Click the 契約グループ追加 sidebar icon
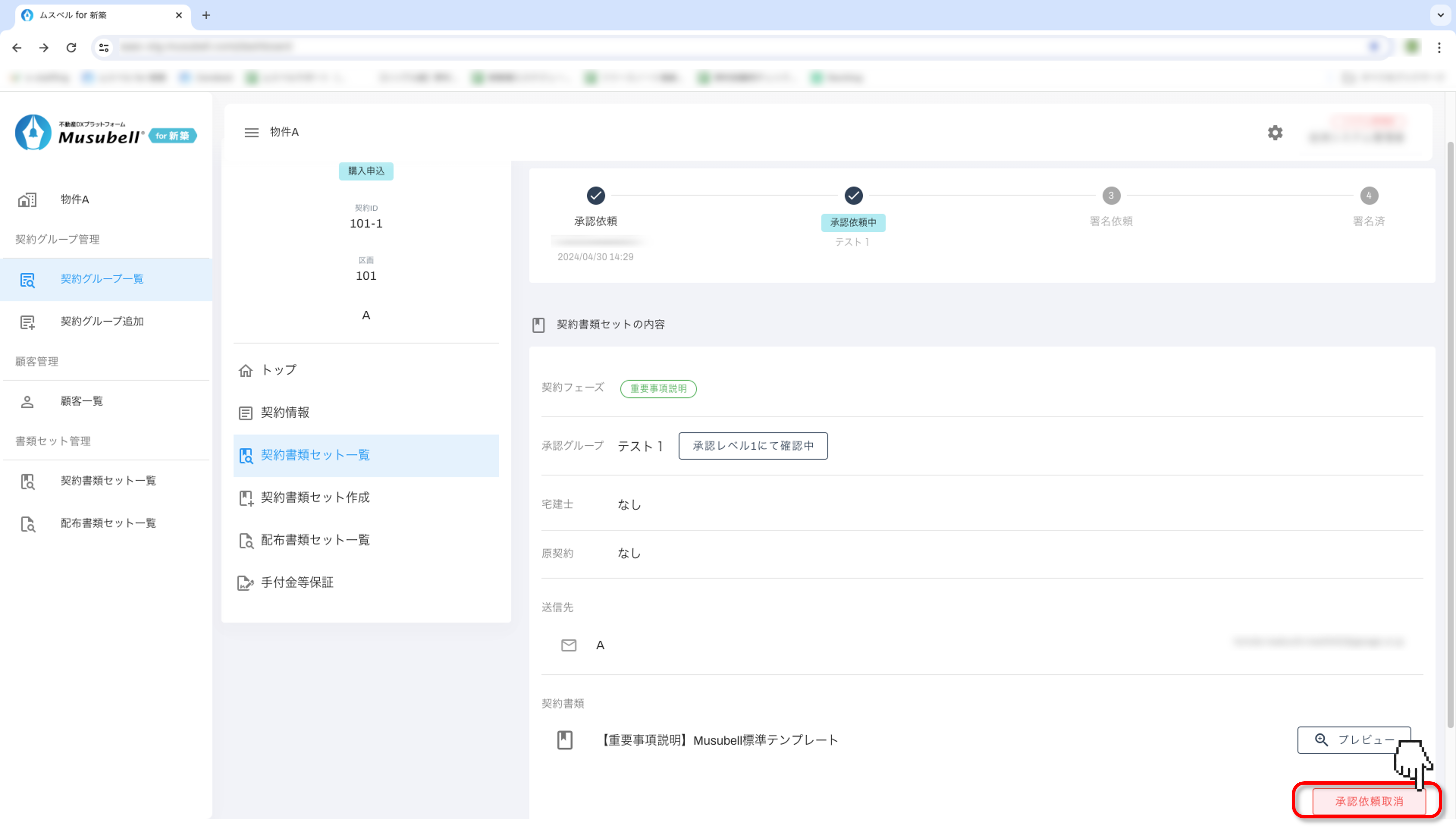This screenshot has width=1456, height=828. 27,322
